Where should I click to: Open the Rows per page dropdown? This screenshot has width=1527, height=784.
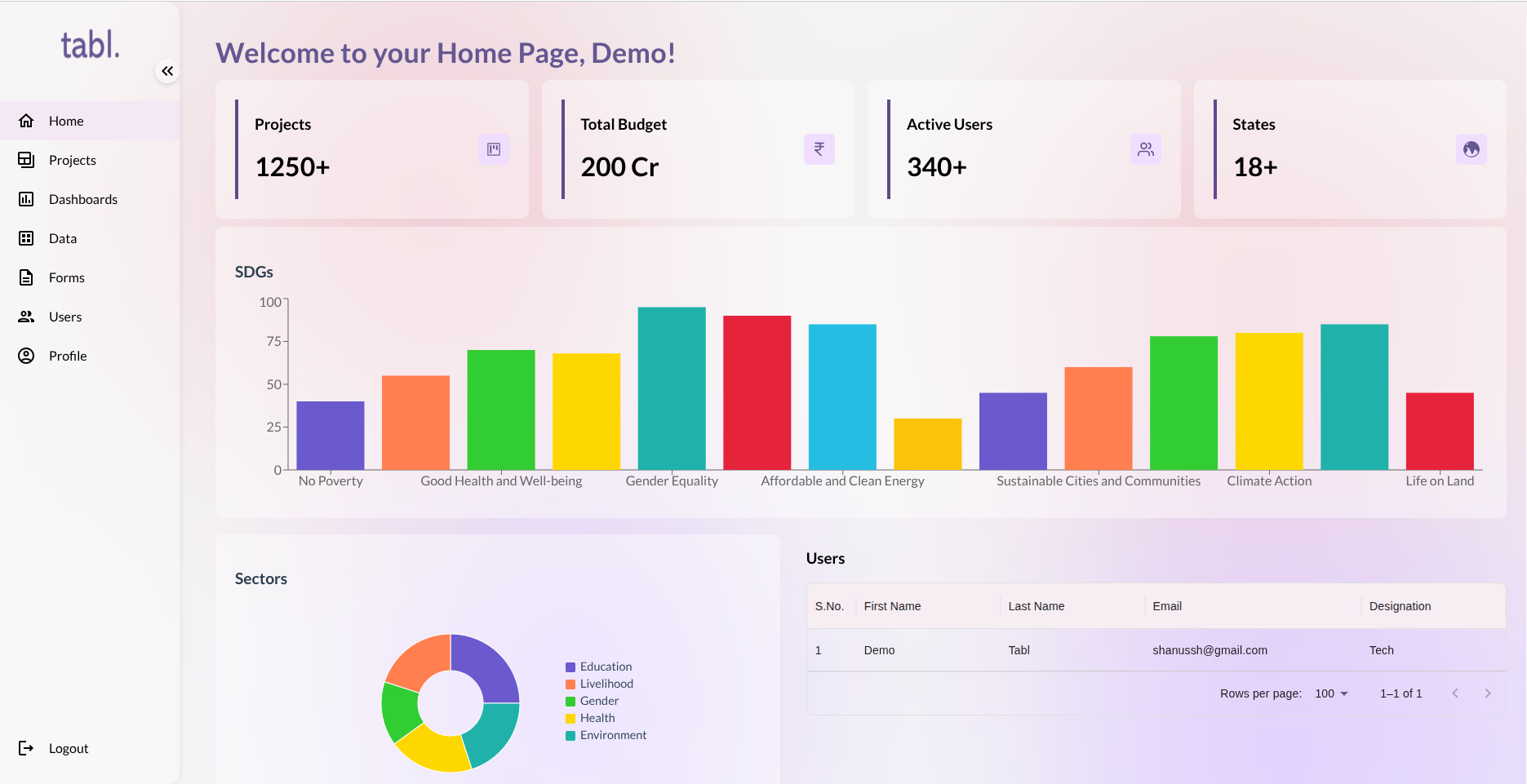point(1331,693)
